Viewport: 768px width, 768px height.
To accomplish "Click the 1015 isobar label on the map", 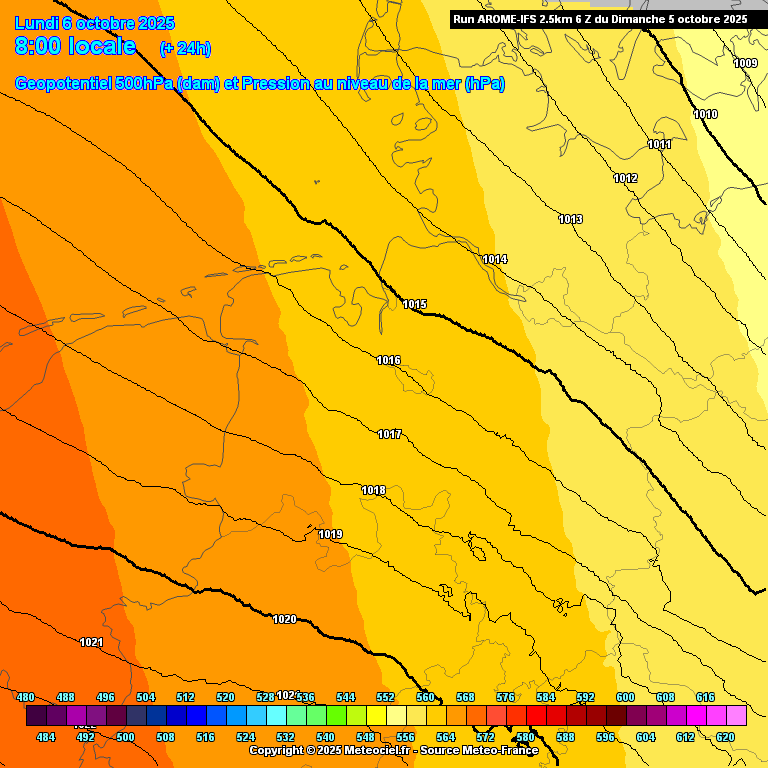I will (415, 304).
